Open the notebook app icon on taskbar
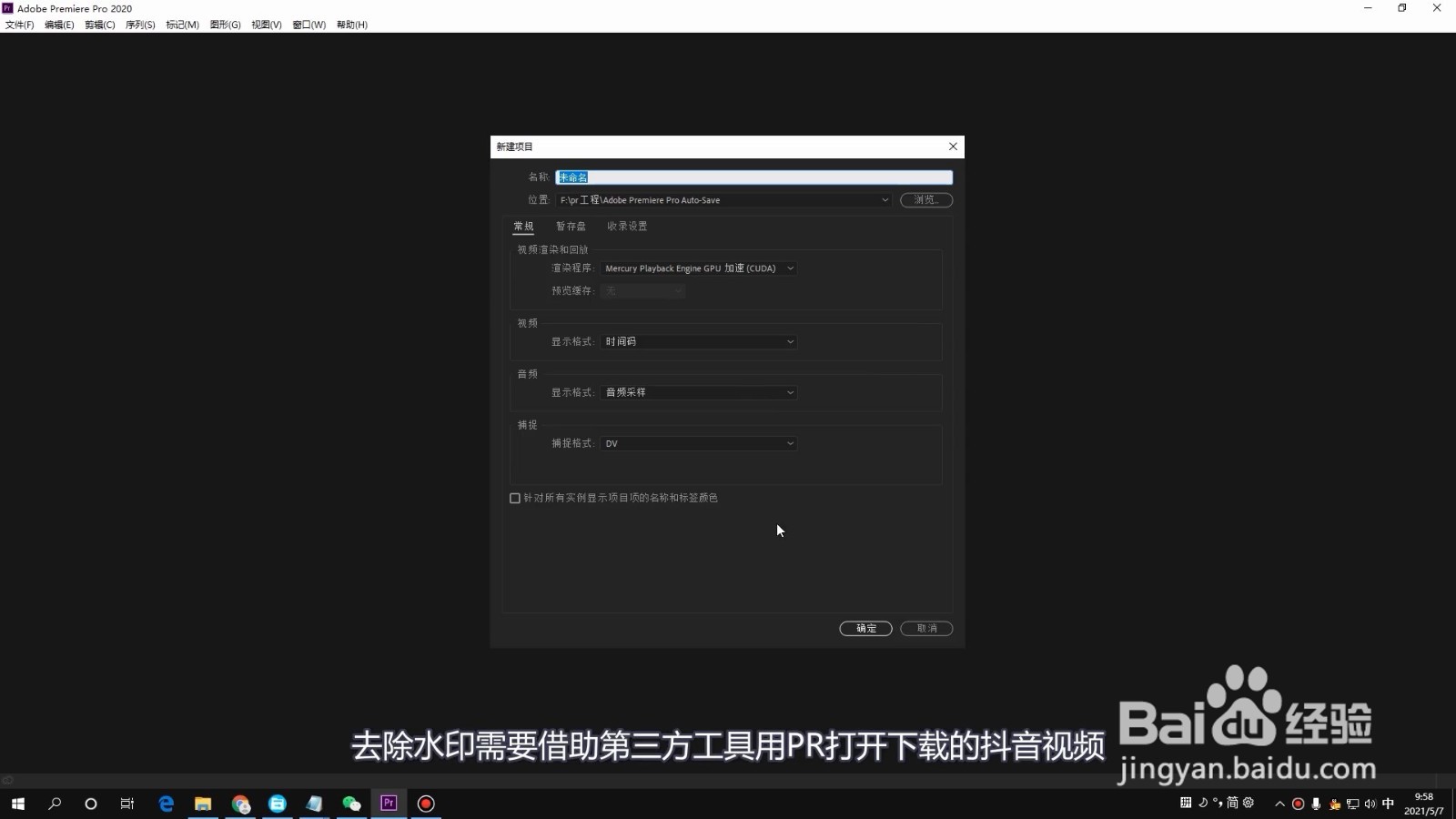The height and width of the screenshot is (819, 1456). [x=314, y=804]
